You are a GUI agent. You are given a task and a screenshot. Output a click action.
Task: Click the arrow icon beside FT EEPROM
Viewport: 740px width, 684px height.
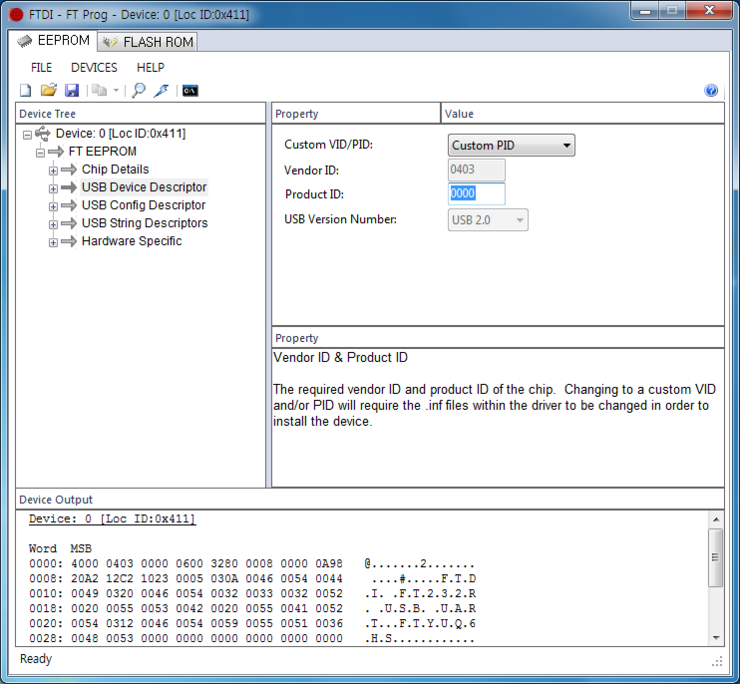[56, 152]
